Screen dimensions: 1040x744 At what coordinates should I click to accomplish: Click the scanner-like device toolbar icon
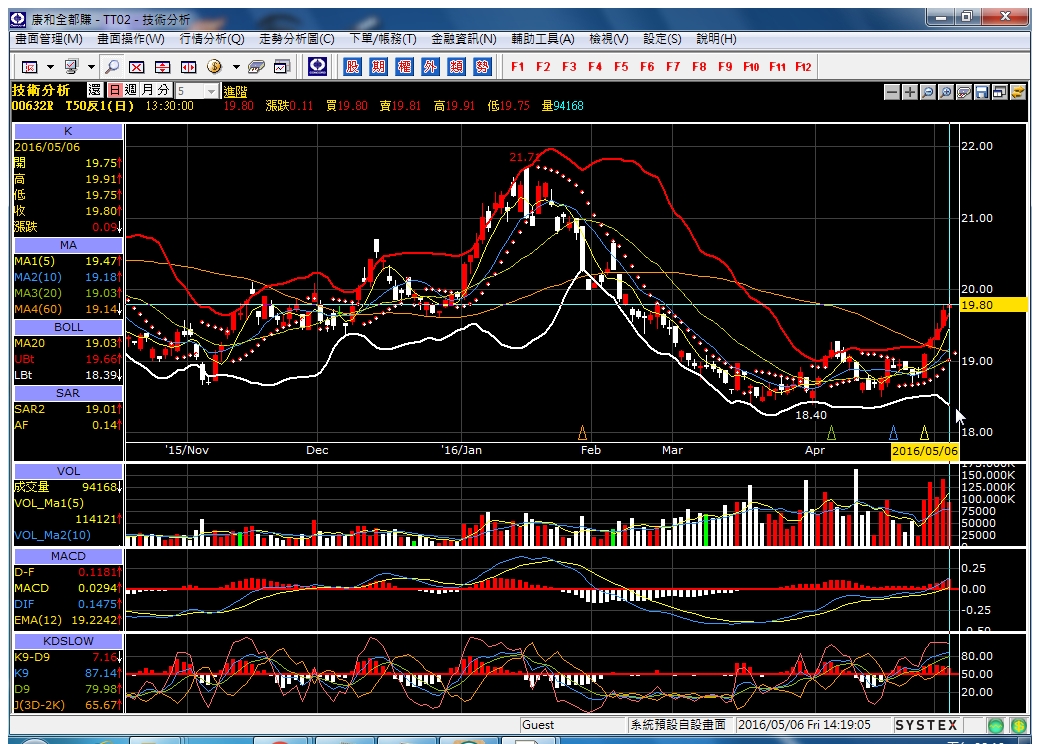[256, 66]
